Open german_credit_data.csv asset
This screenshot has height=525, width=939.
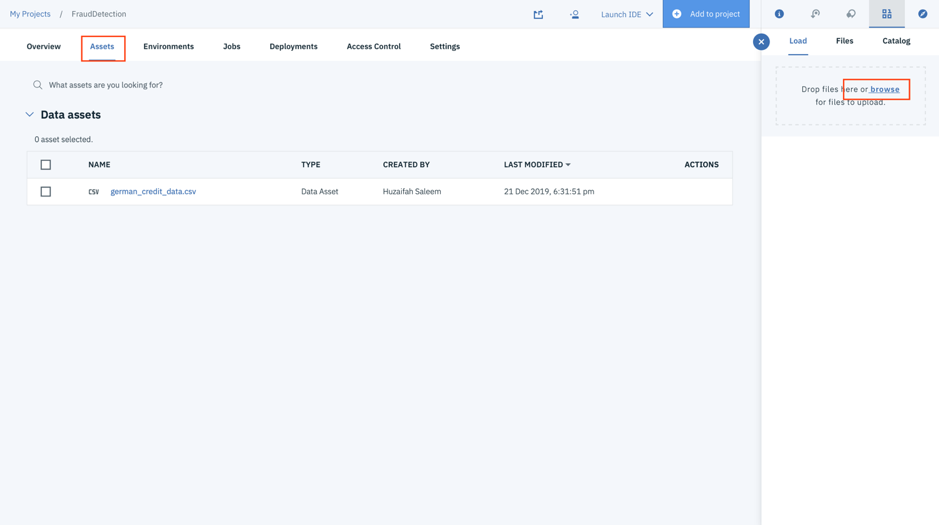click(153, 192)
